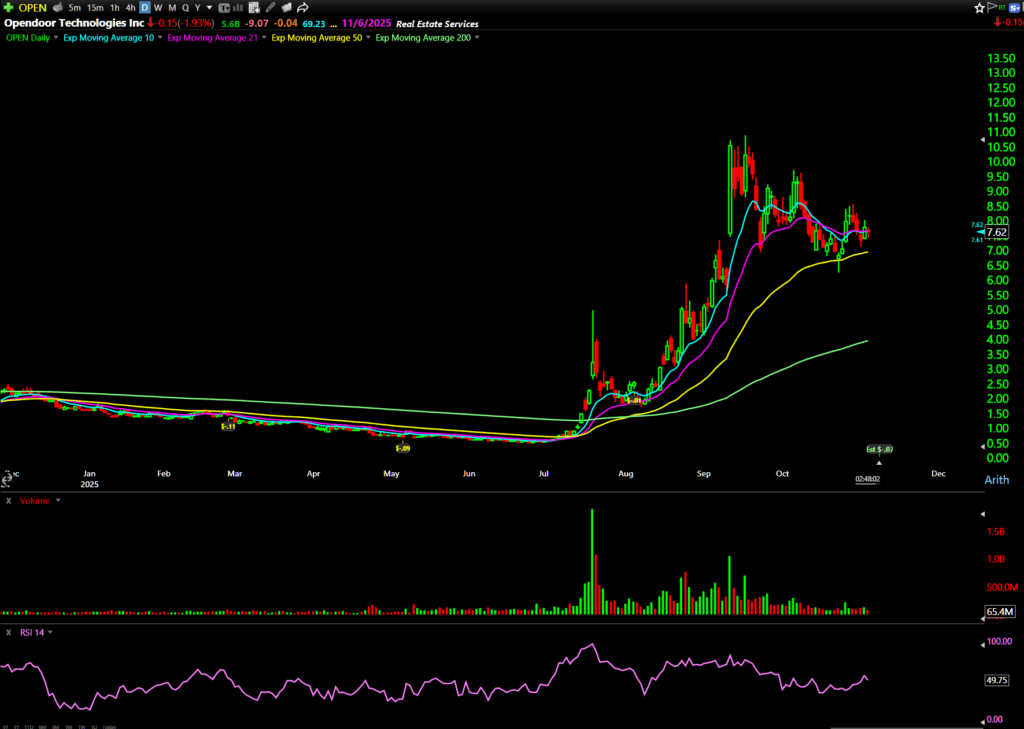
Task: Click the pencil drawing tools icon
Action: pyautogui.click(x=270, y=8)
